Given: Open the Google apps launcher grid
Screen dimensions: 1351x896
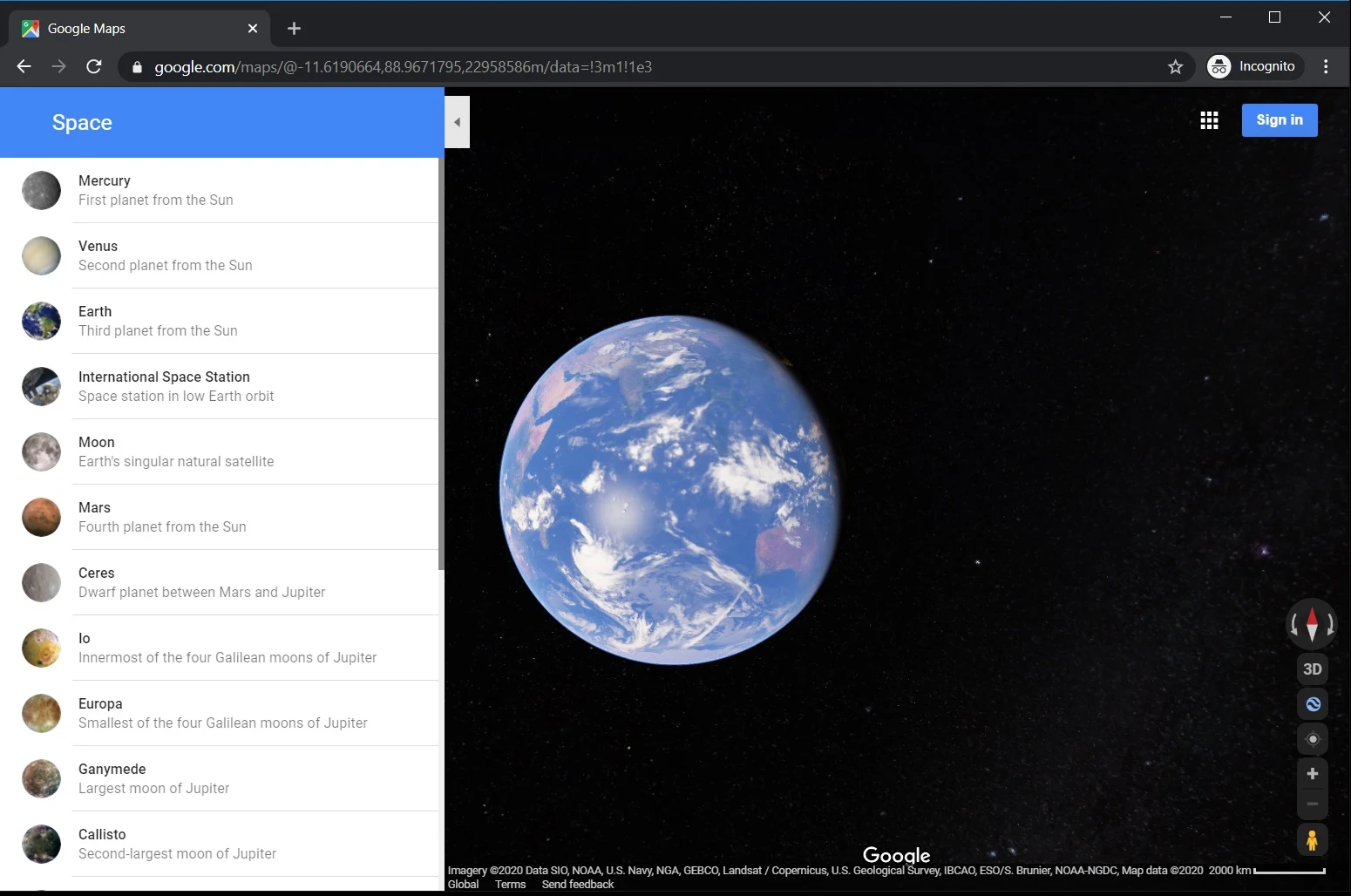Looking at the screenshot, I should point(1209,119).
